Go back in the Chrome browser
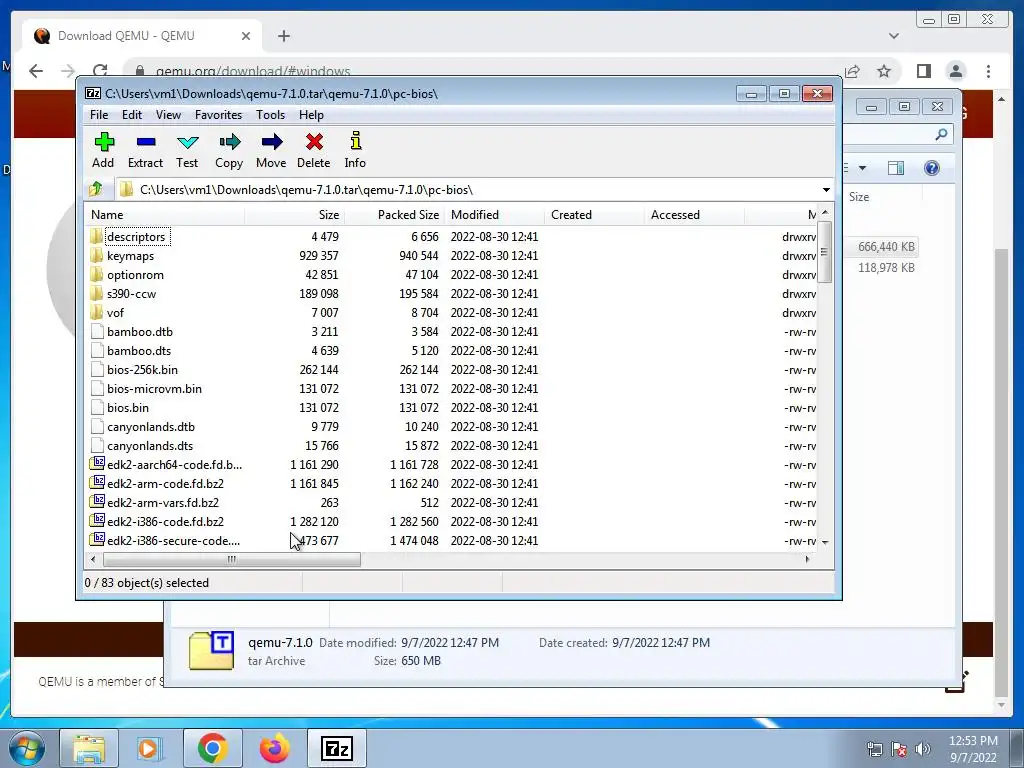The height and width of the screenshot is (768, 1024). tap(36, 71)
